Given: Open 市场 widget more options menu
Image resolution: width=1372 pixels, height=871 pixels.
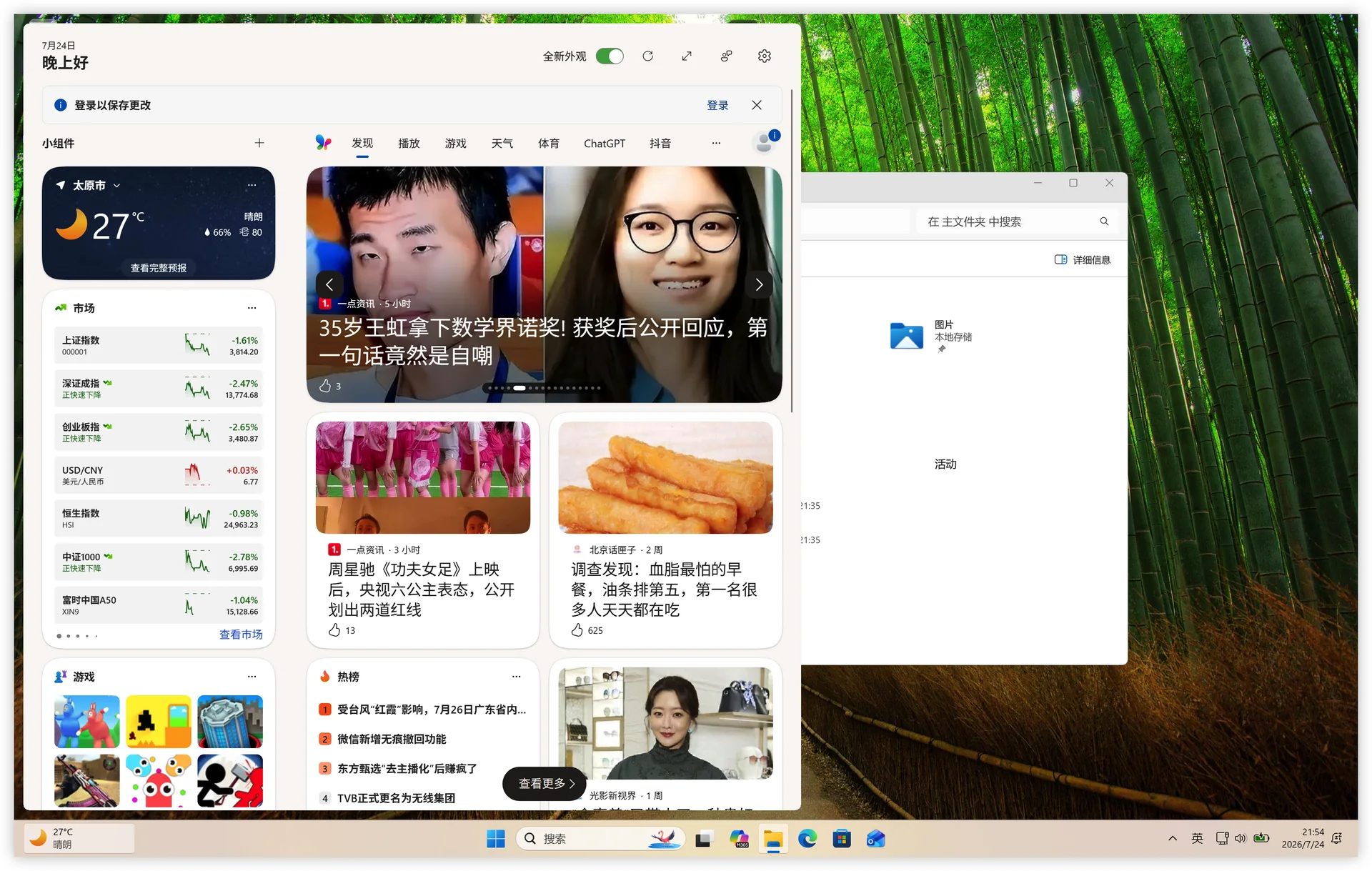Looking at the screenshot, I should click(x=252, y=308).
